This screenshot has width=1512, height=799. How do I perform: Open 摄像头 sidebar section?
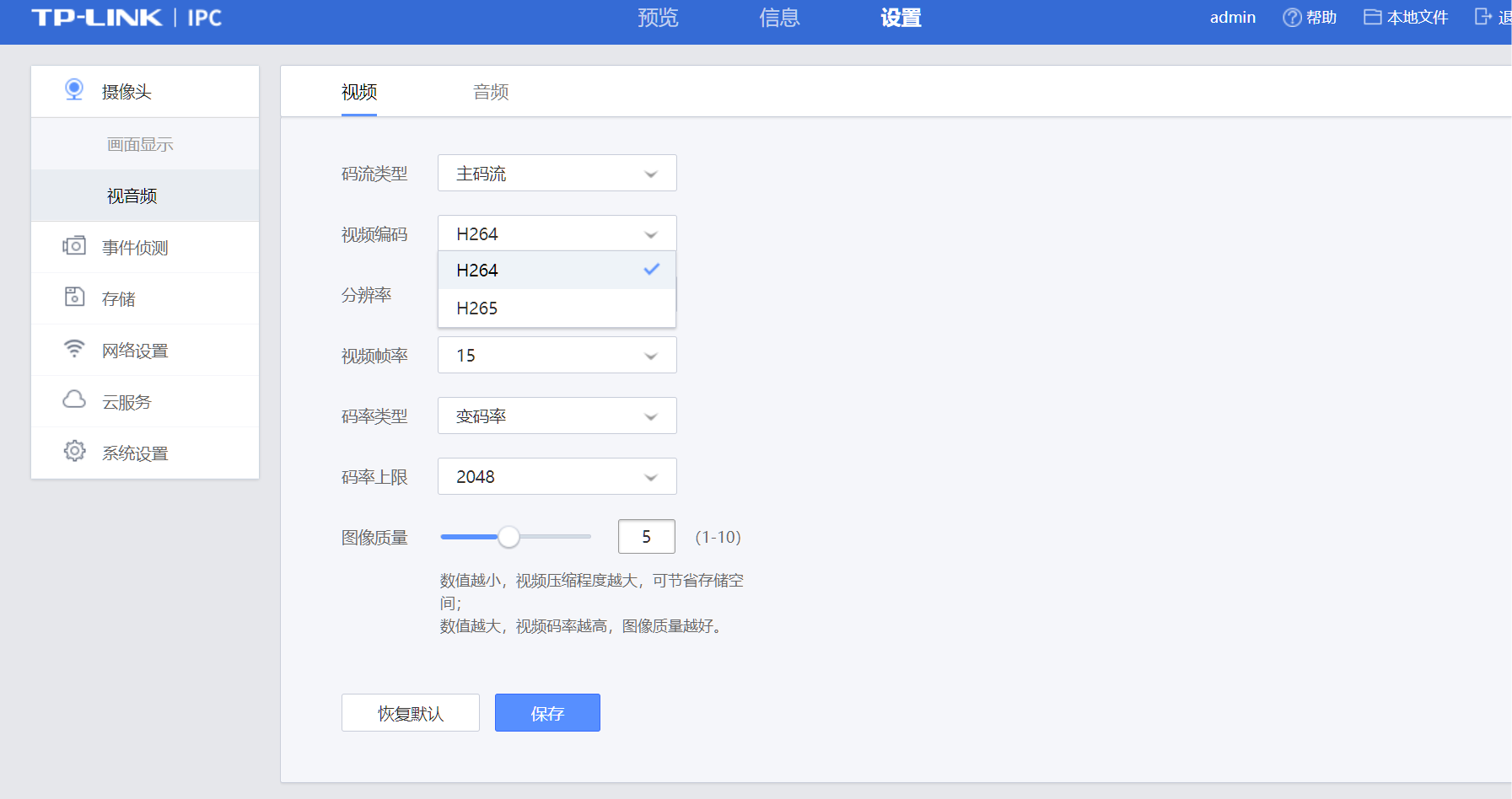pyautogui.click(x=145, y=91)
